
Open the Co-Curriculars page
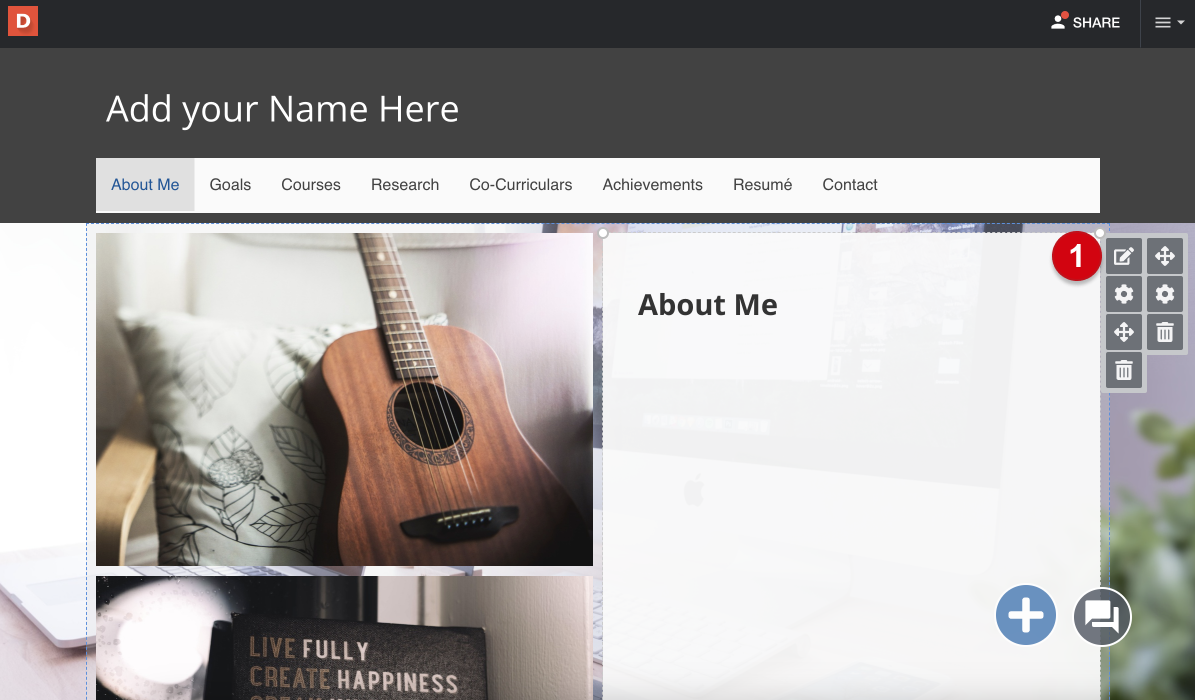click(521, 185)
